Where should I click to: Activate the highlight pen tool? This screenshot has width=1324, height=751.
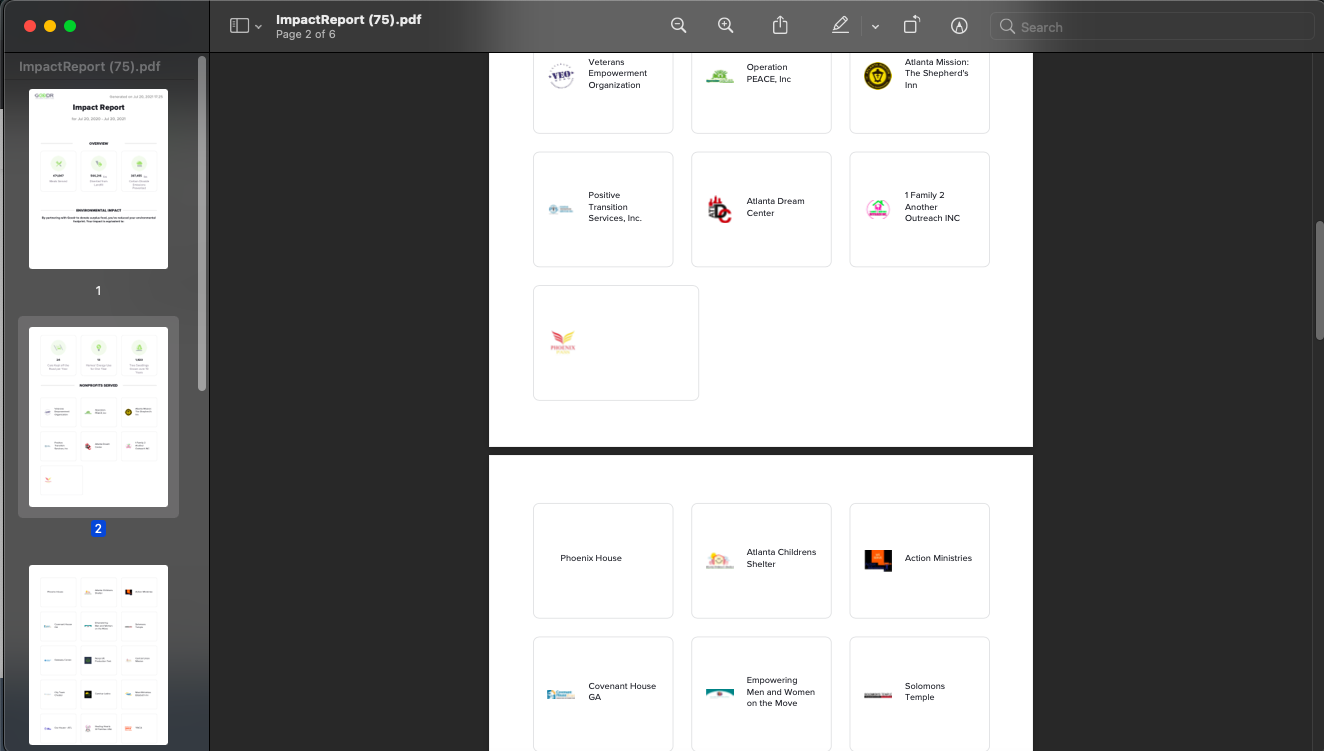tap(840, 26)
